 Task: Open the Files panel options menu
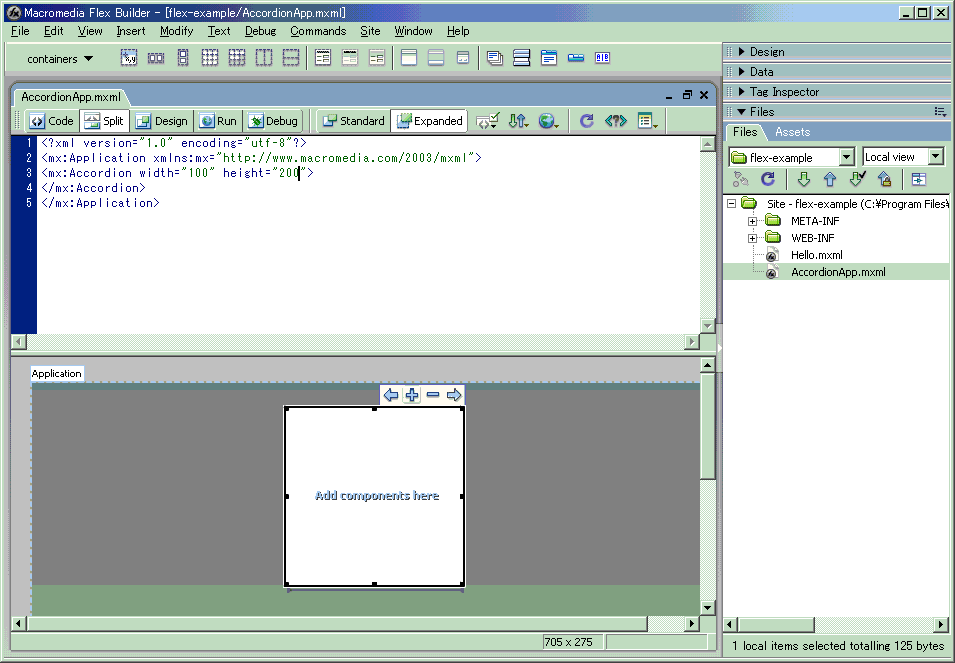pos(940,111)
